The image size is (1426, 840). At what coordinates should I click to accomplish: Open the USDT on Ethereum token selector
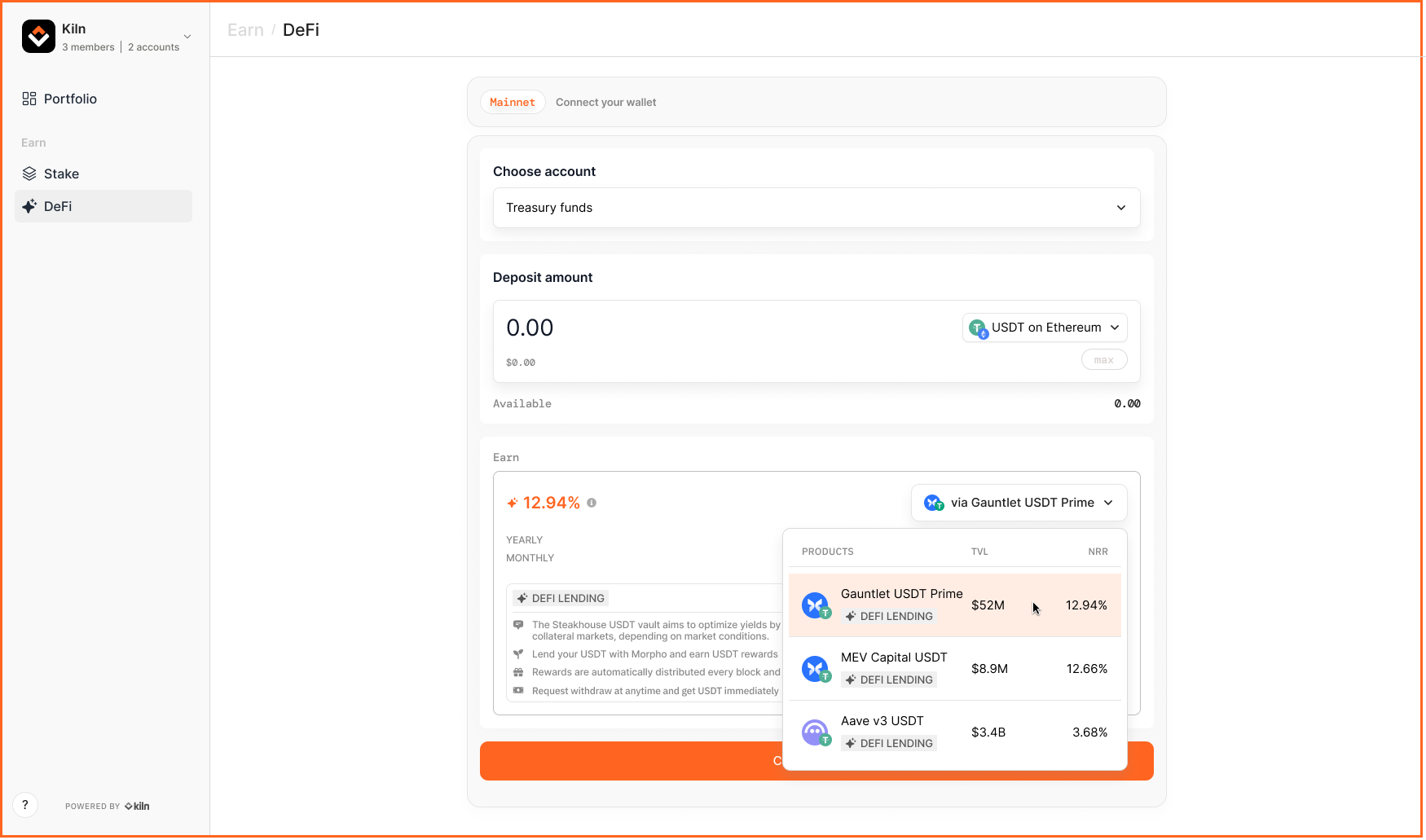click(x=1045, y=328)
